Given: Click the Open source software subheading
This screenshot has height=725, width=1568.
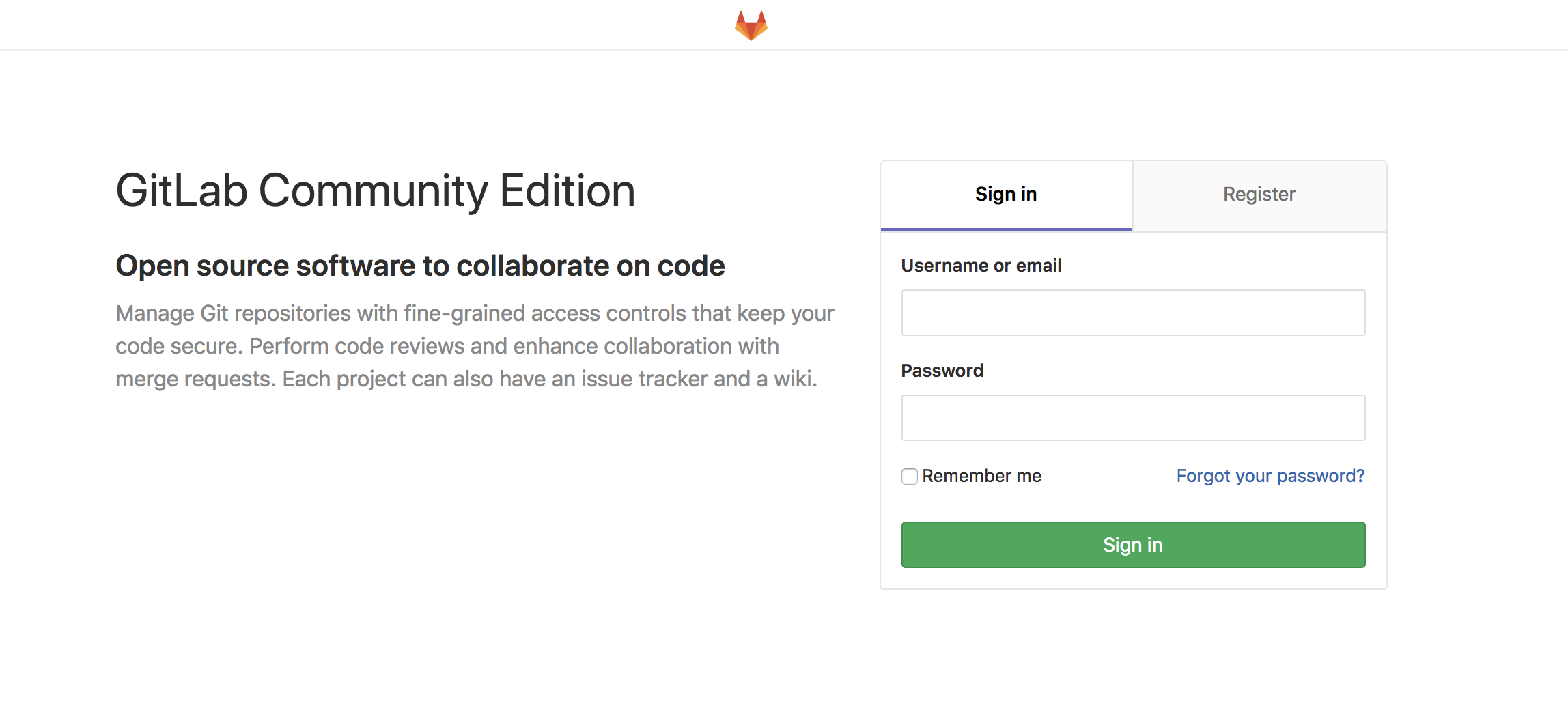Looking at the screenshot, I should pos(420,266).
